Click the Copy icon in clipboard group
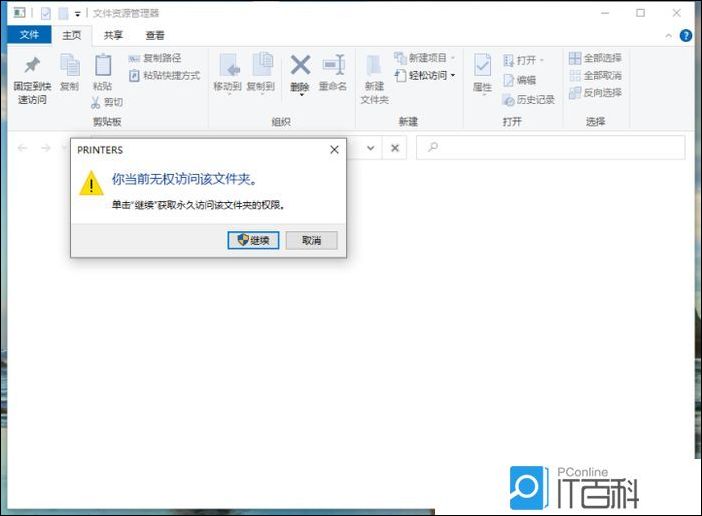Viewport: 702px width, 516px height. tap(70, 65)
